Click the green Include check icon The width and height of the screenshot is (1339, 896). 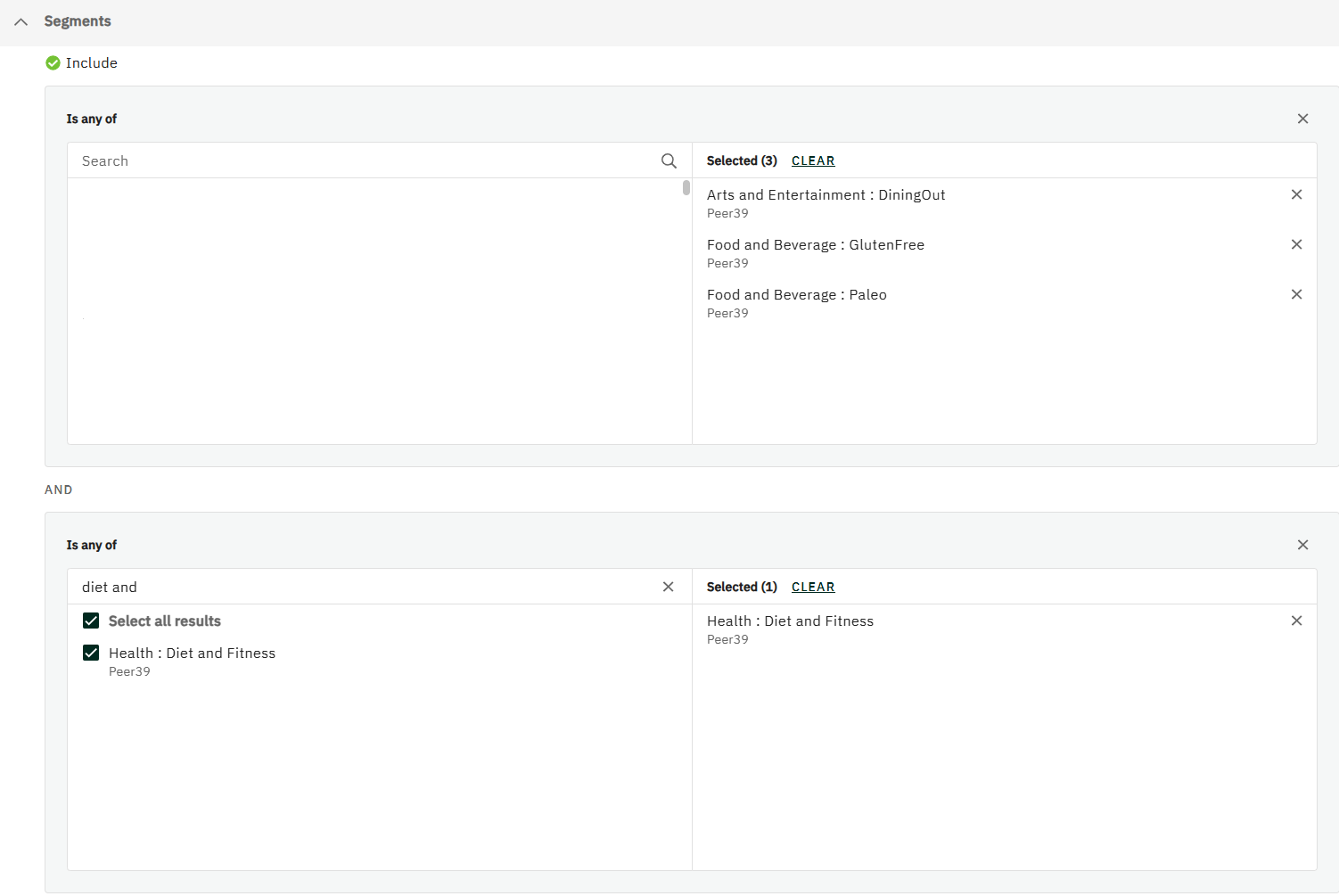[53, 63]
